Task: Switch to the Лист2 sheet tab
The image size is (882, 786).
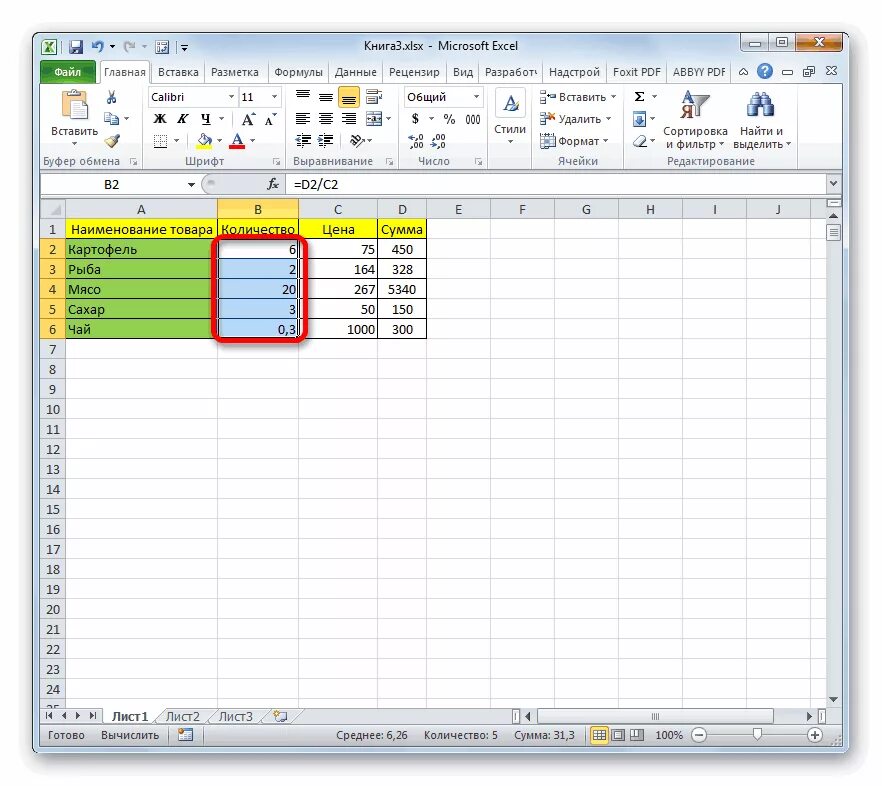Action: point(182,716)
